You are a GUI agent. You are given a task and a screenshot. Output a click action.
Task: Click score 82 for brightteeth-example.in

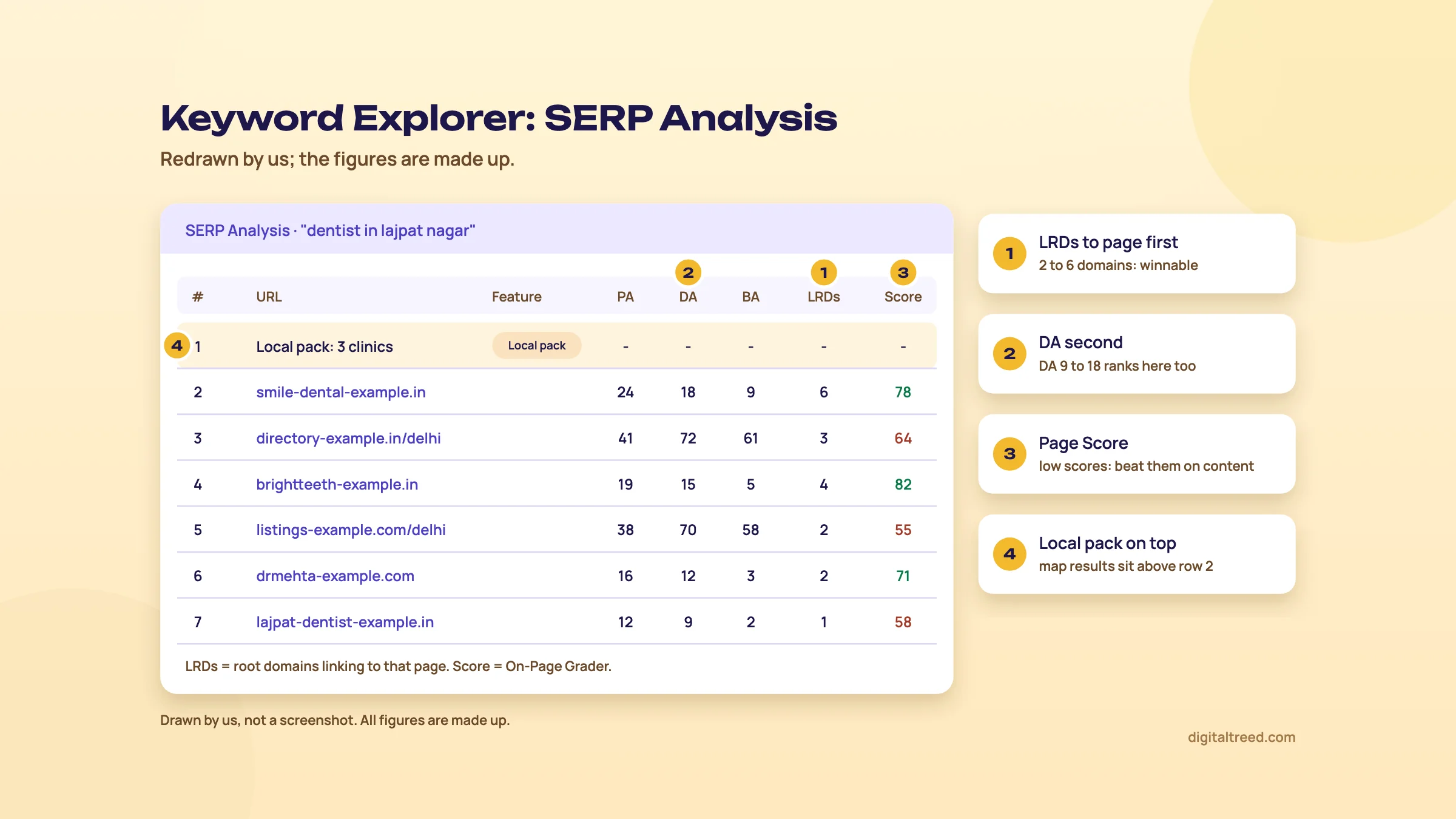(903, 484)
